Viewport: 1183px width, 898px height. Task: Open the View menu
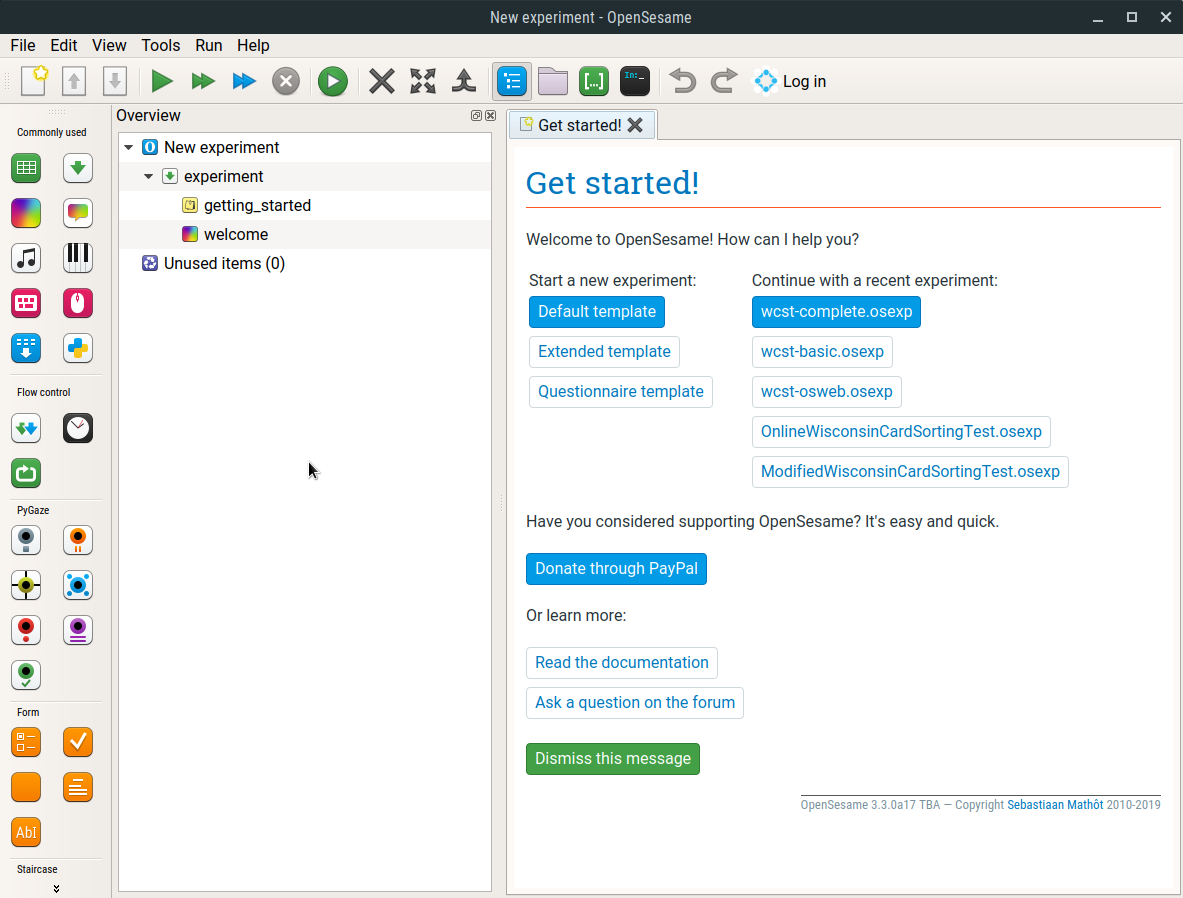(109, 45)
